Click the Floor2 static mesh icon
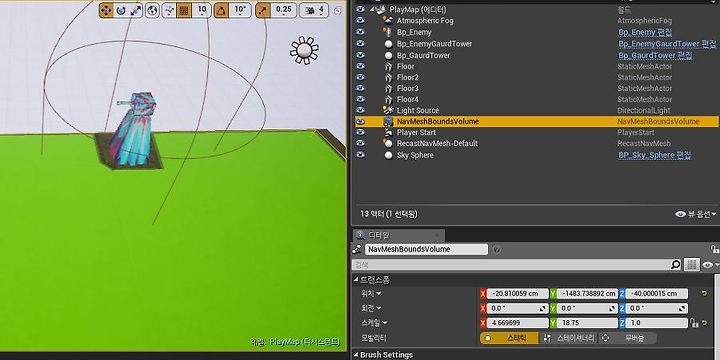The height and width of the screenshot is (360, 720). click(x=388, y=78)
